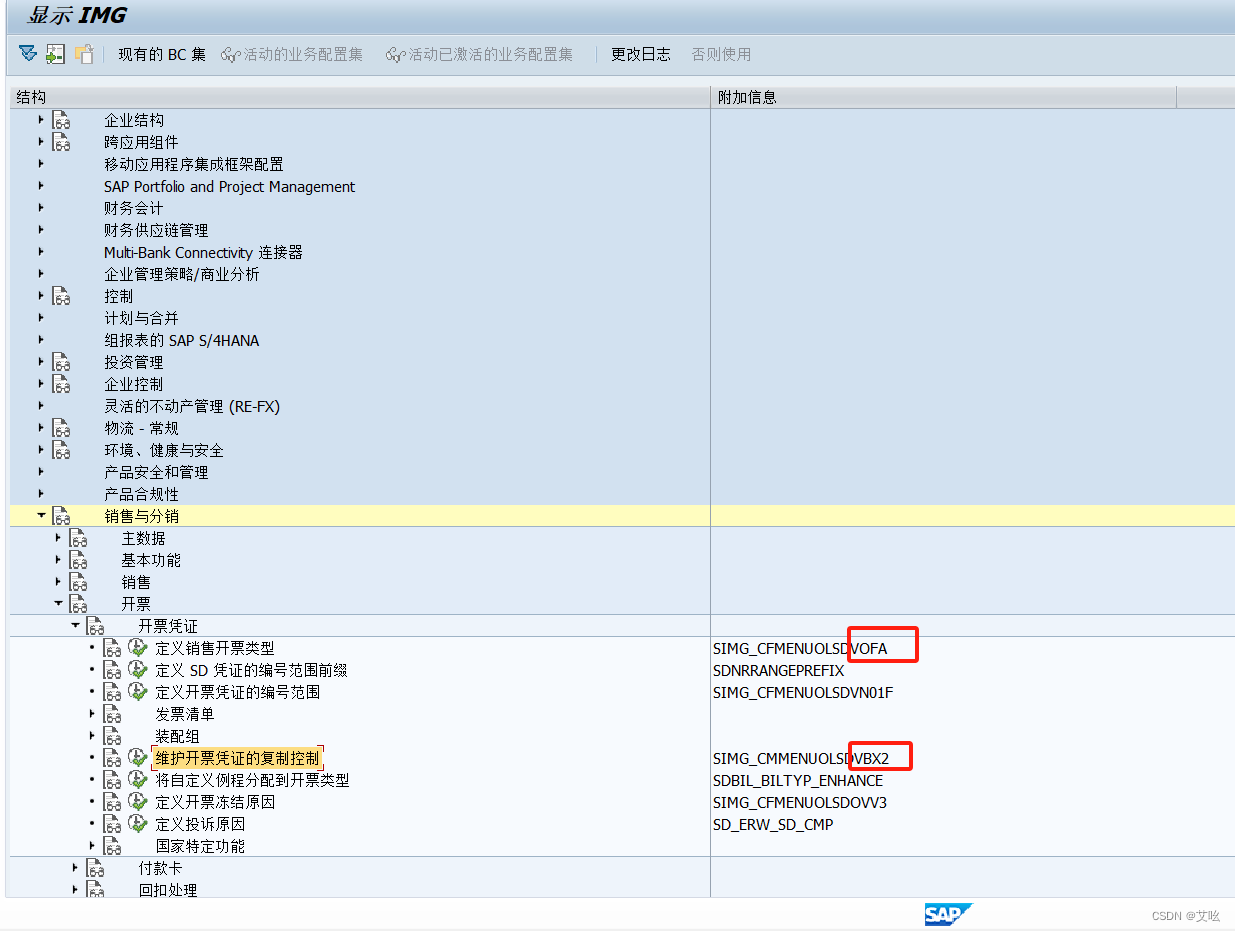Open documentation icon for 环境、健康与安全
The image size is (1235, 931).
pos(62,450)
